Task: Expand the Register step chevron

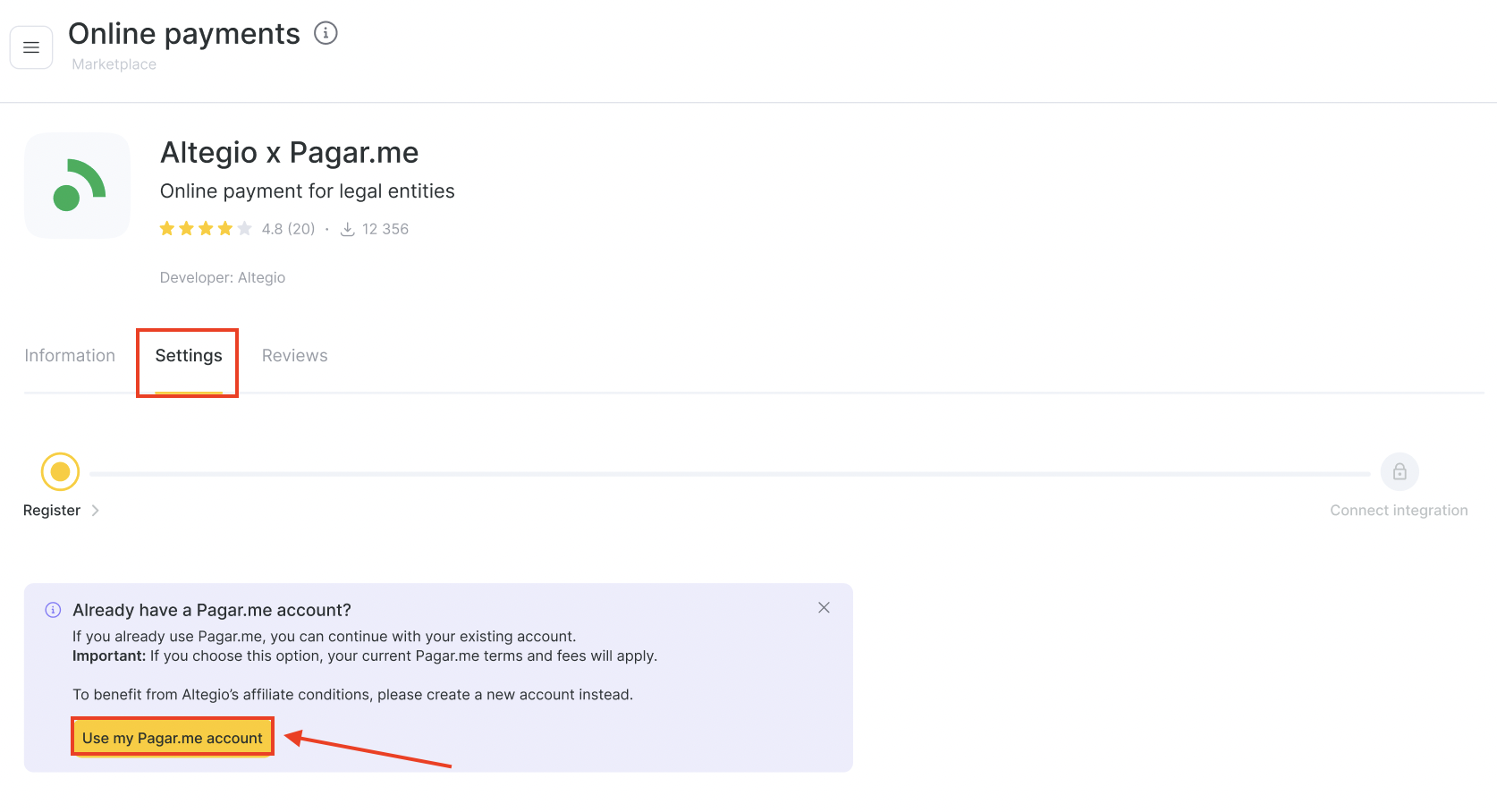Action: point(95,511)
